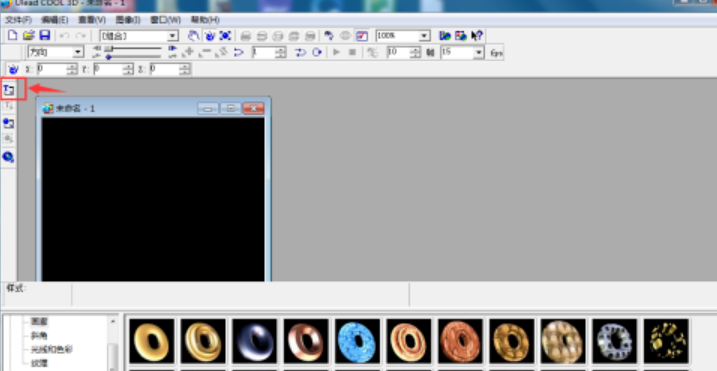
Task: Select the Insert Graphics tool in left sidebar
Action: pos(9,124)
